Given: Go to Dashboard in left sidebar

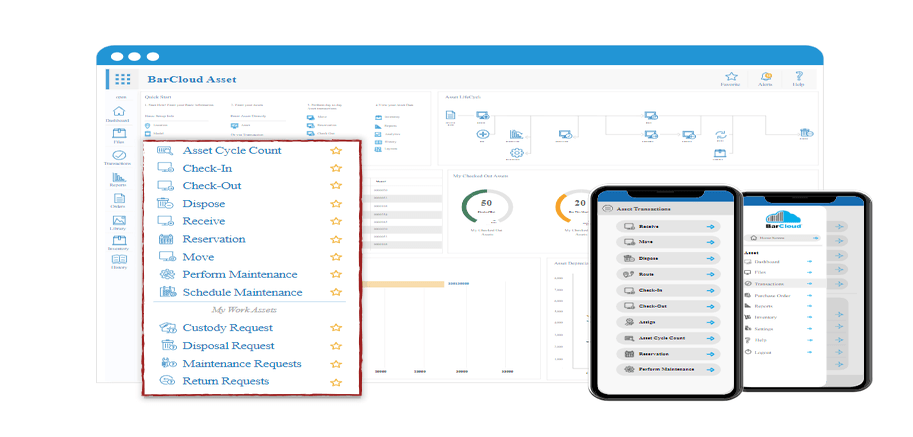Looking at the screenshot, I should point(119,115).
